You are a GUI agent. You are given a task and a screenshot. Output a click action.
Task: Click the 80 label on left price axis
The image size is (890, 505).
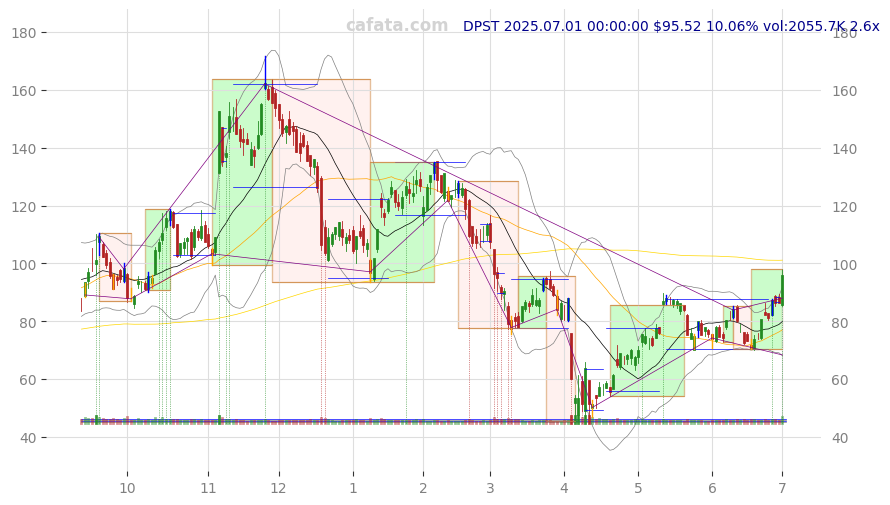click(x=27, y=322)
